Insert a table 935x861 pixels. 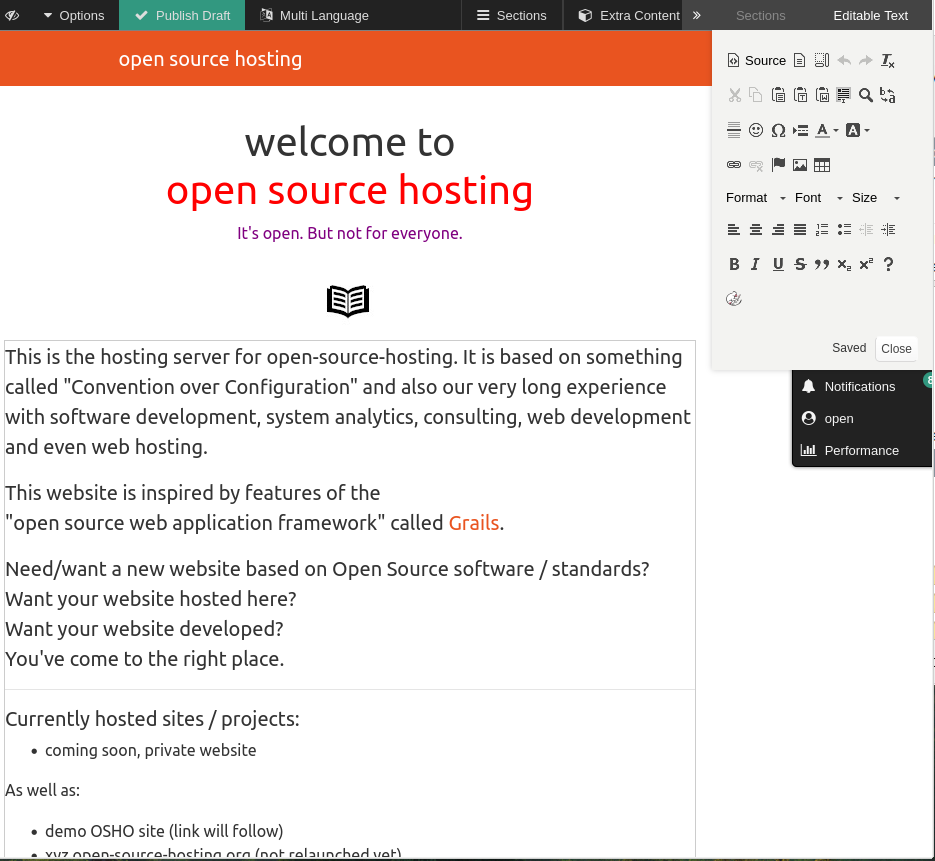822,165
